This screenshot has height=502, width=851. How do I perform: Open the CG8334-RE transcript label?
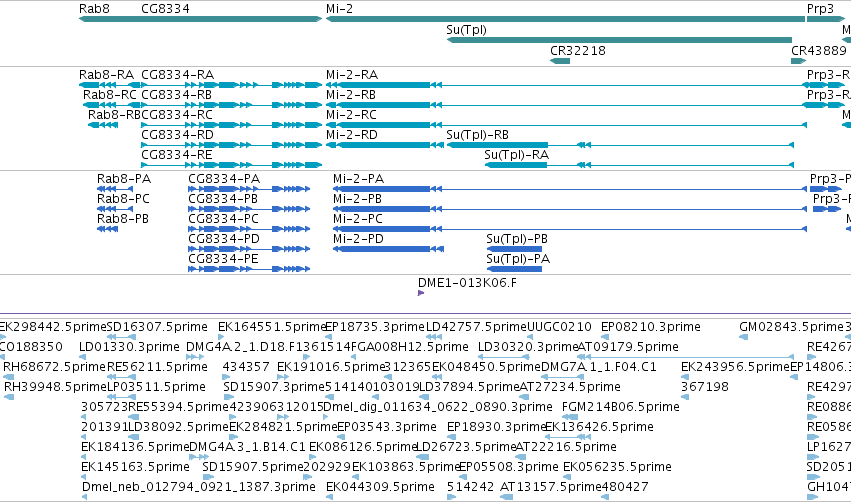coord(176,155)
